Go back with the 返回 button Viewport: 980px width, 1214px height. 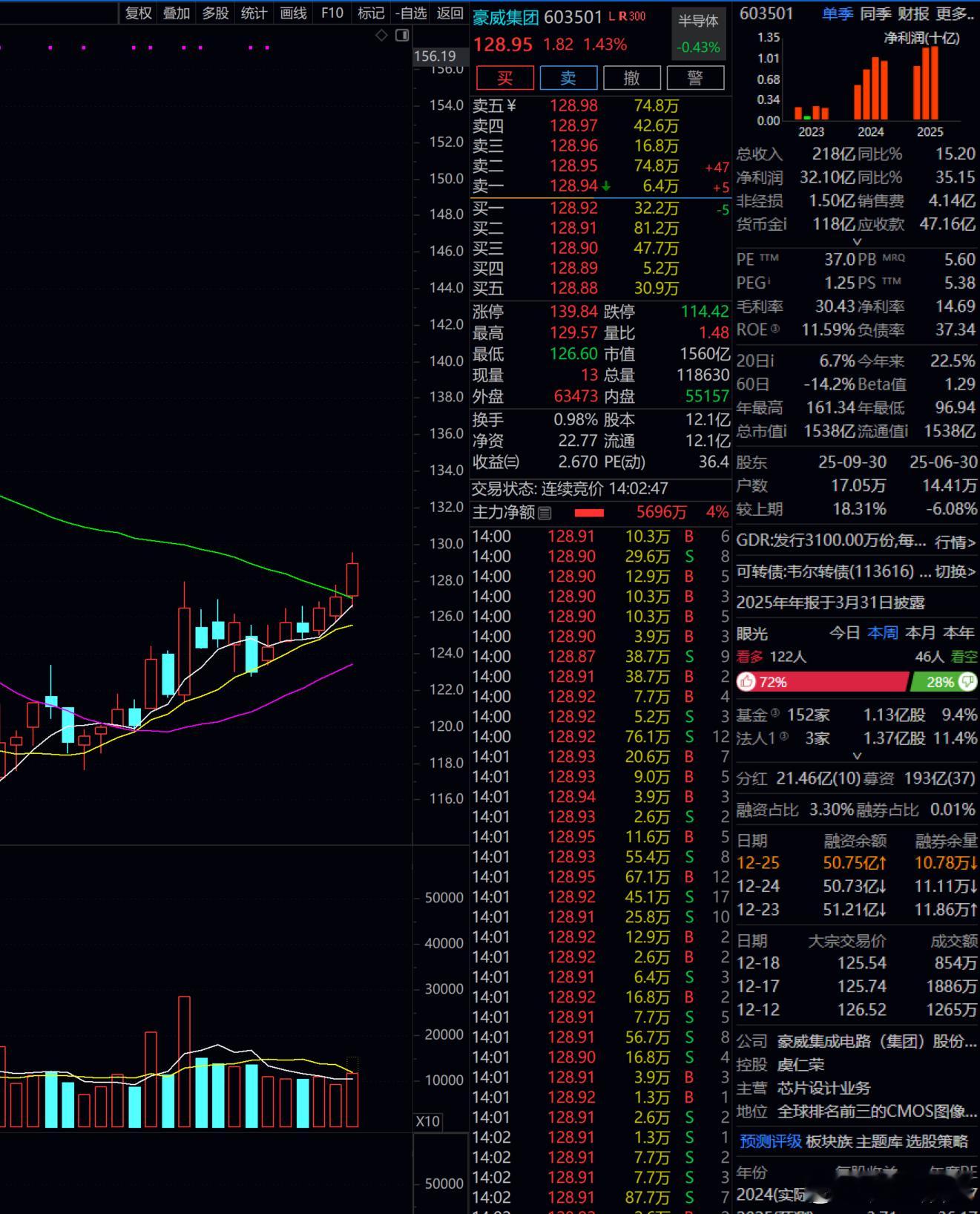click(450, 13)
